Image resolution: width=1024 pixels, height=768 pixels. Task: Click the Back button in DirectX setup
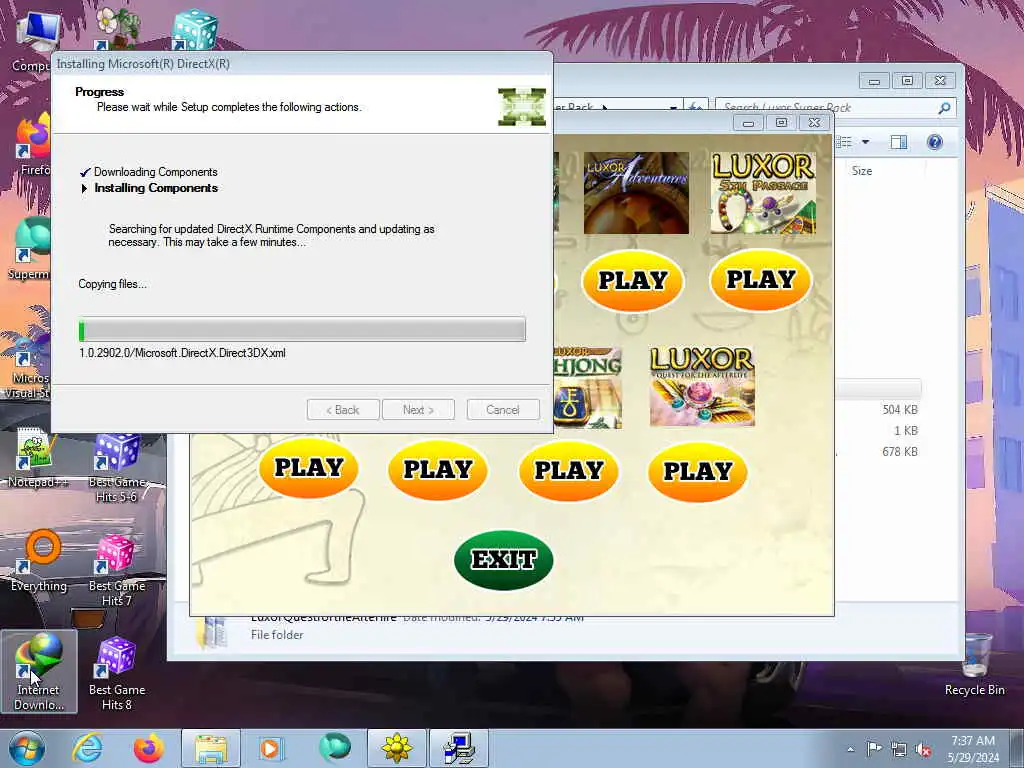(343, 409)
